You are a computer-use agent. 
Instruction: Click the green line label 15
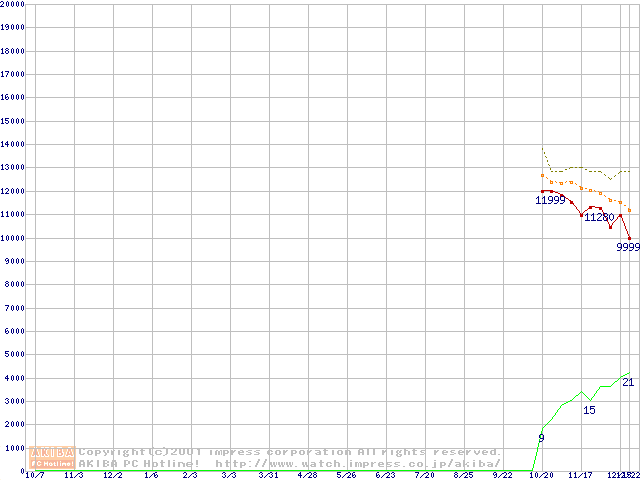[x=589, y=410]
